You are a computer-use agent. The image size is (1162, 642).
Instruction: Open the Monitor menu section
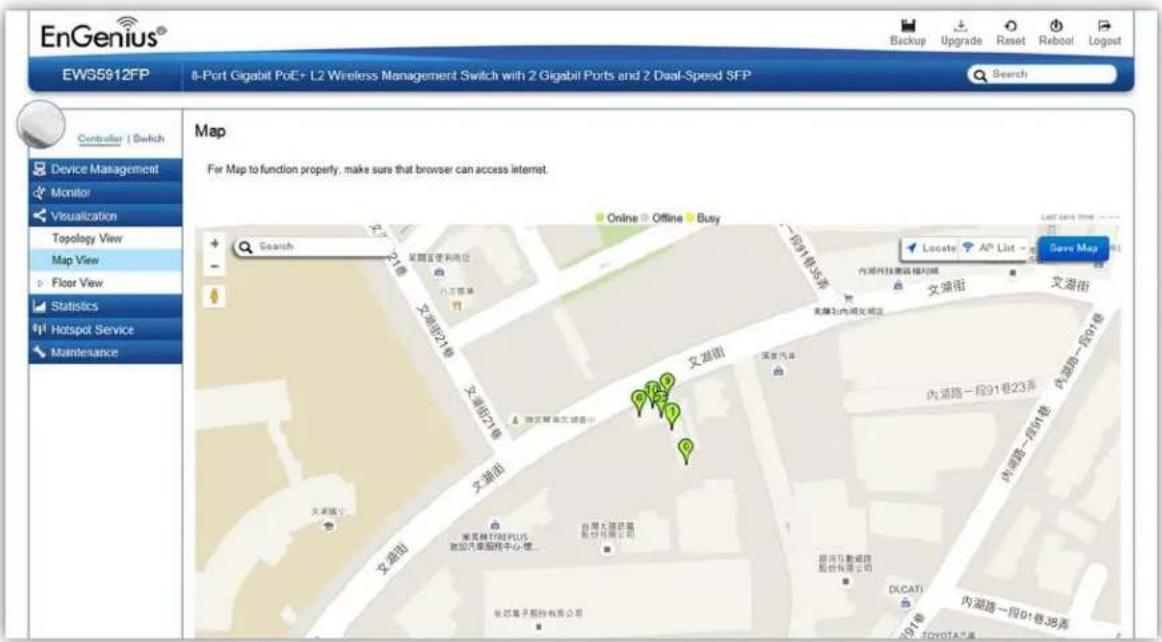[x=105, y=193]
